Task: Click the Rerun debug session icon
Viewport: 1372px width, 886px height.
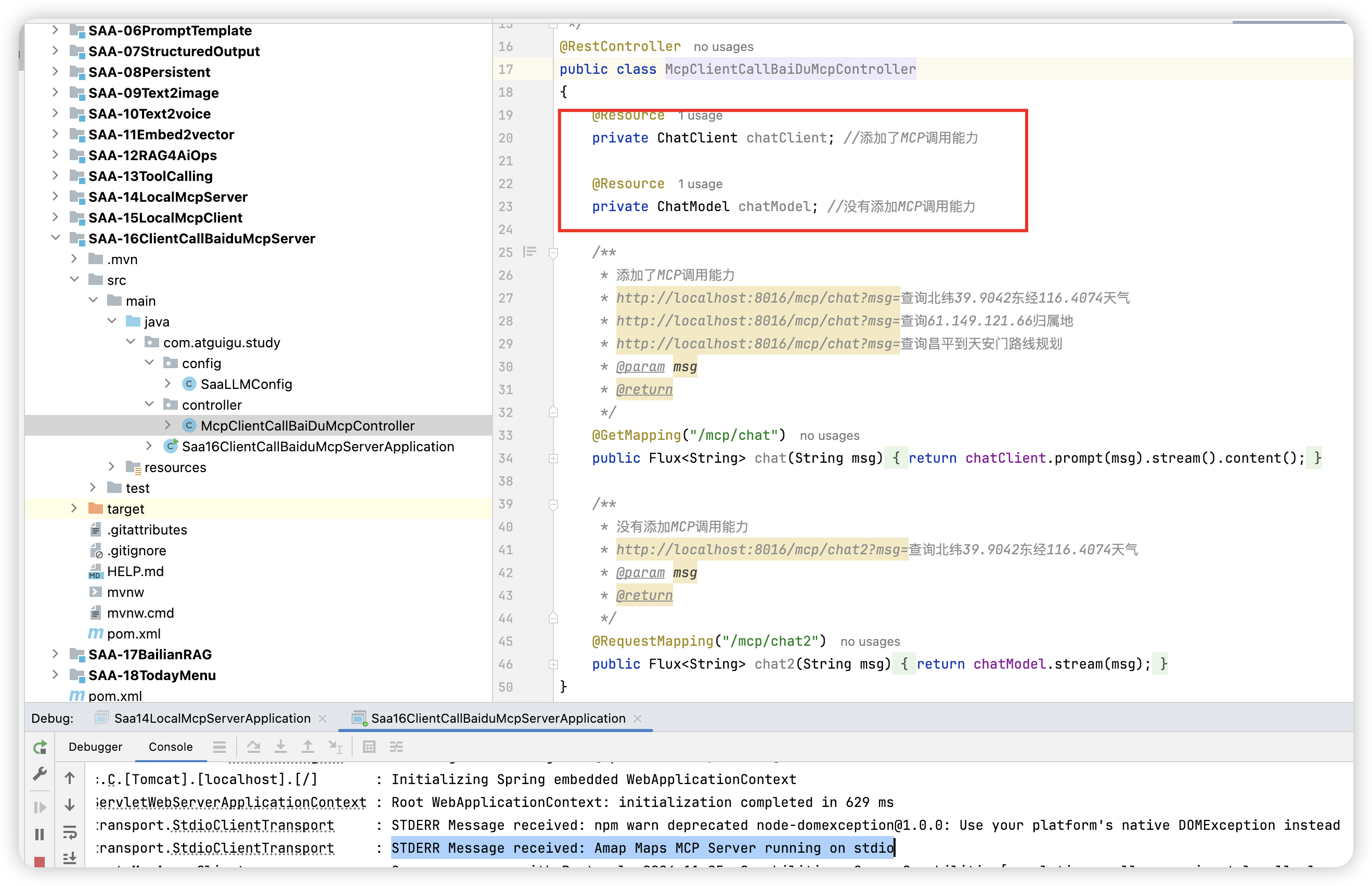Action: [x=40, y=747]
